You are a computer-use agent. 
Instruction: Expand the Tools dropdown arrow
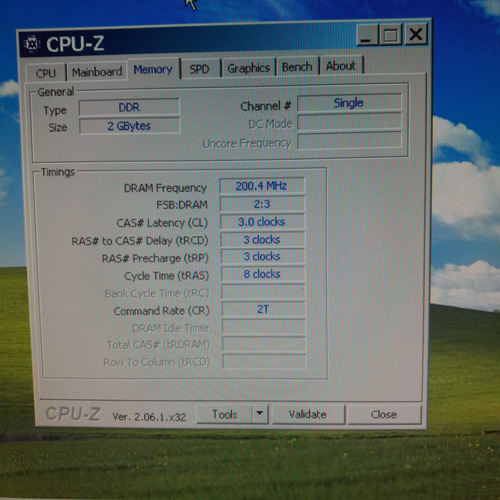tap(260, 414)
